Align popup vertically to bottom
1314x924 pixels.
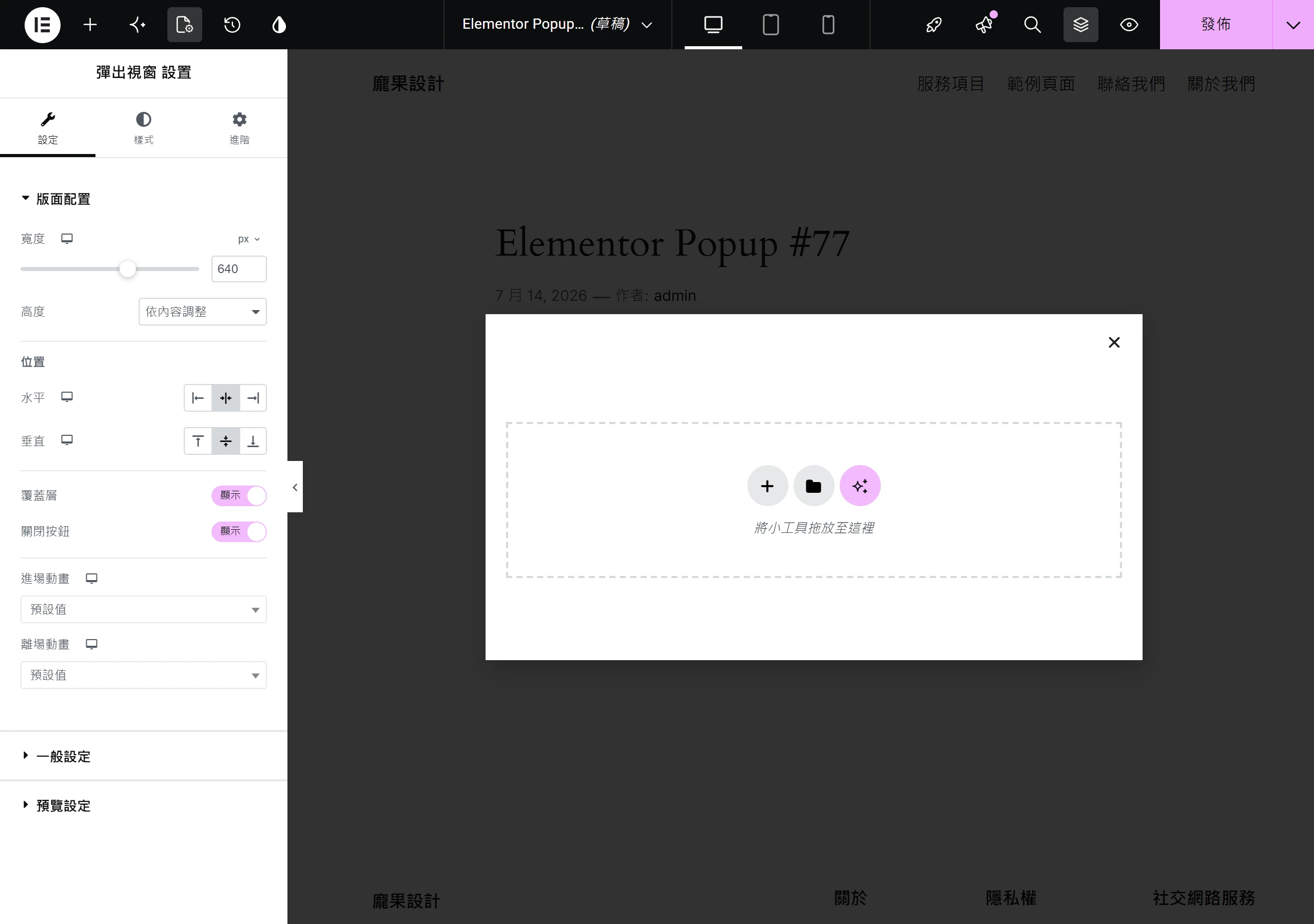tap(253, 441)
